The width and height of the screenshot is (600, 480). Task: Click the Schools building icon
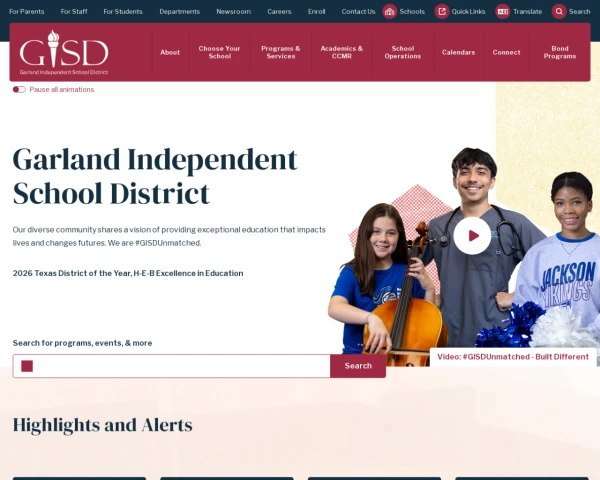point(390,11)
